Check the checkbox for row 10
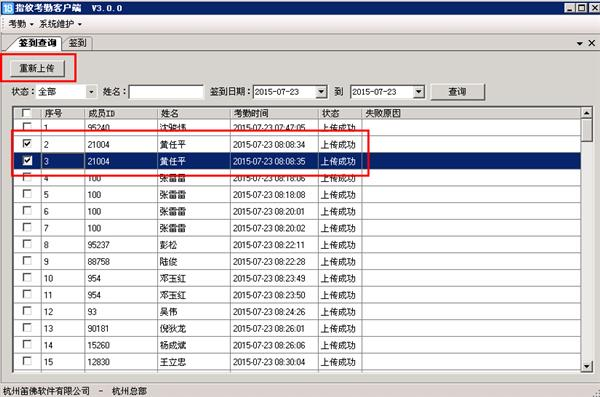This screenshot has height=397, width=600. coord(27,278)
